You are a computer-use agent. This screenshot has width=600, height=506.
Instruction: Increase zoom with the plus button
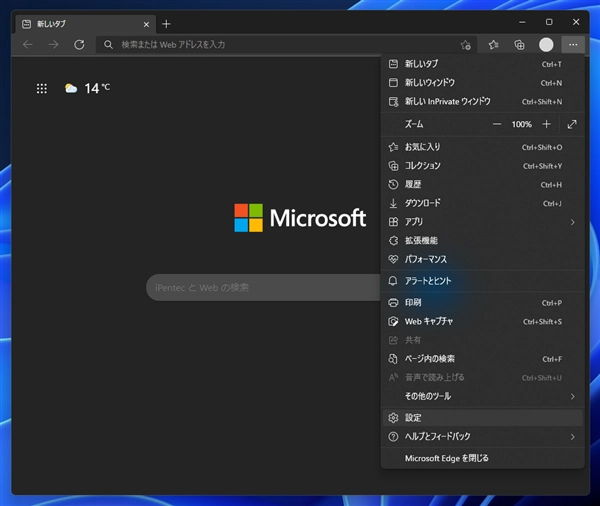tap(546, 124)
